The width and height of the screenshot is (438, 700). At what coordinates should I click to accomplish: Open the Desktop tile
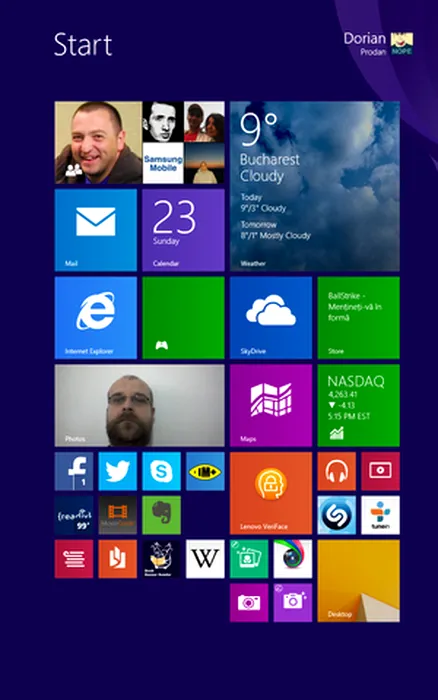click(359, 581)
